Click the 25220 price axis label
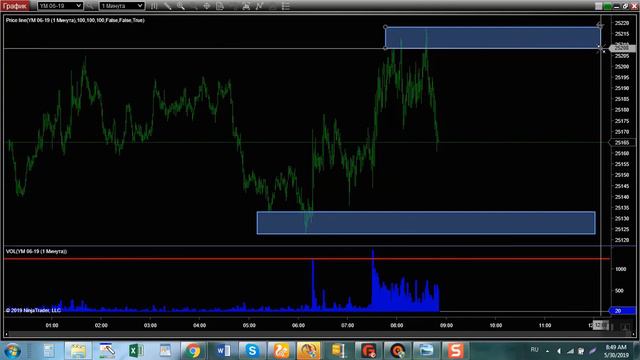This screenshot has height=360, width=640. pos(622,23)
